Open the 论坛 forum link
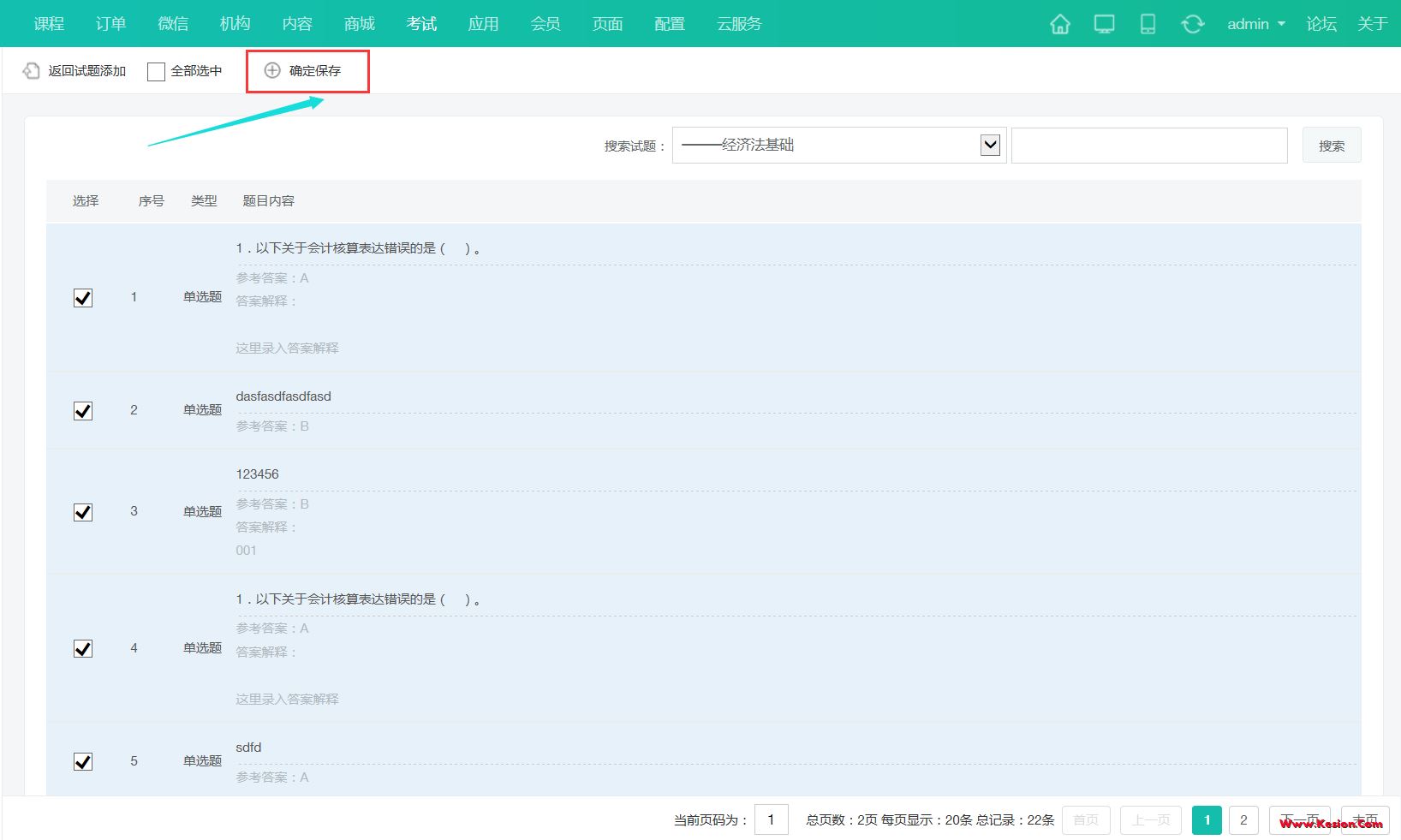 (x=1321, y=24)
